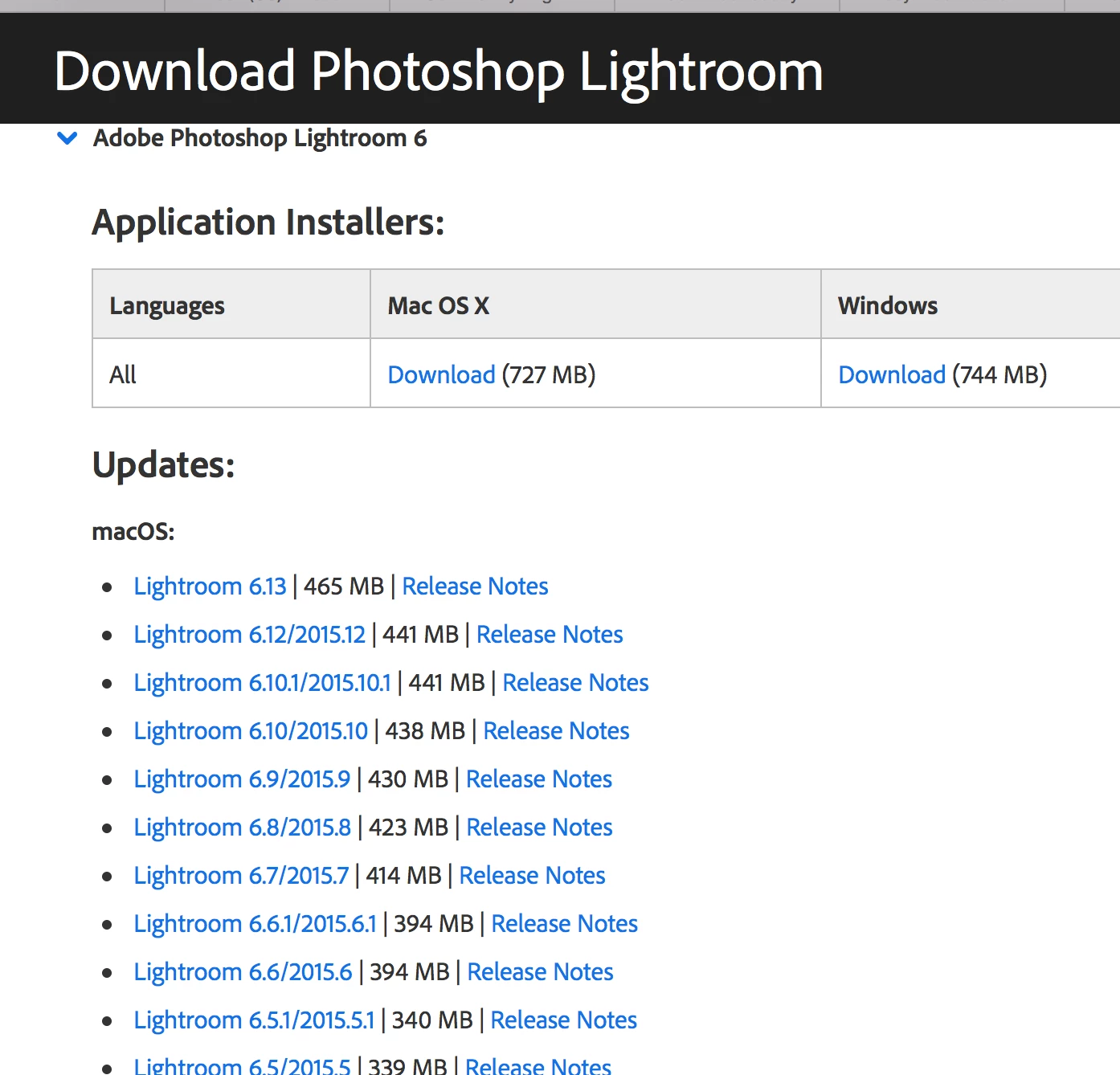Open the Lightroom 6.5.1/2015.5.1 update link

(x=254, y=1020)
